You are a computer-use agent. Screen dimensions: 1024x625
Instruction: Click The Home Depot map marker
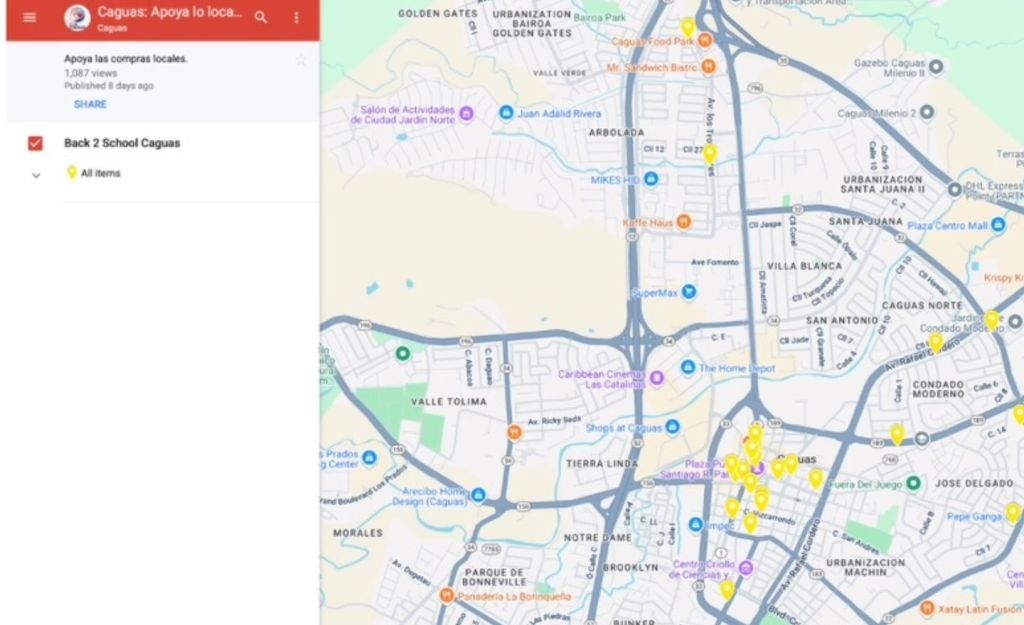[x=688, y=368]
